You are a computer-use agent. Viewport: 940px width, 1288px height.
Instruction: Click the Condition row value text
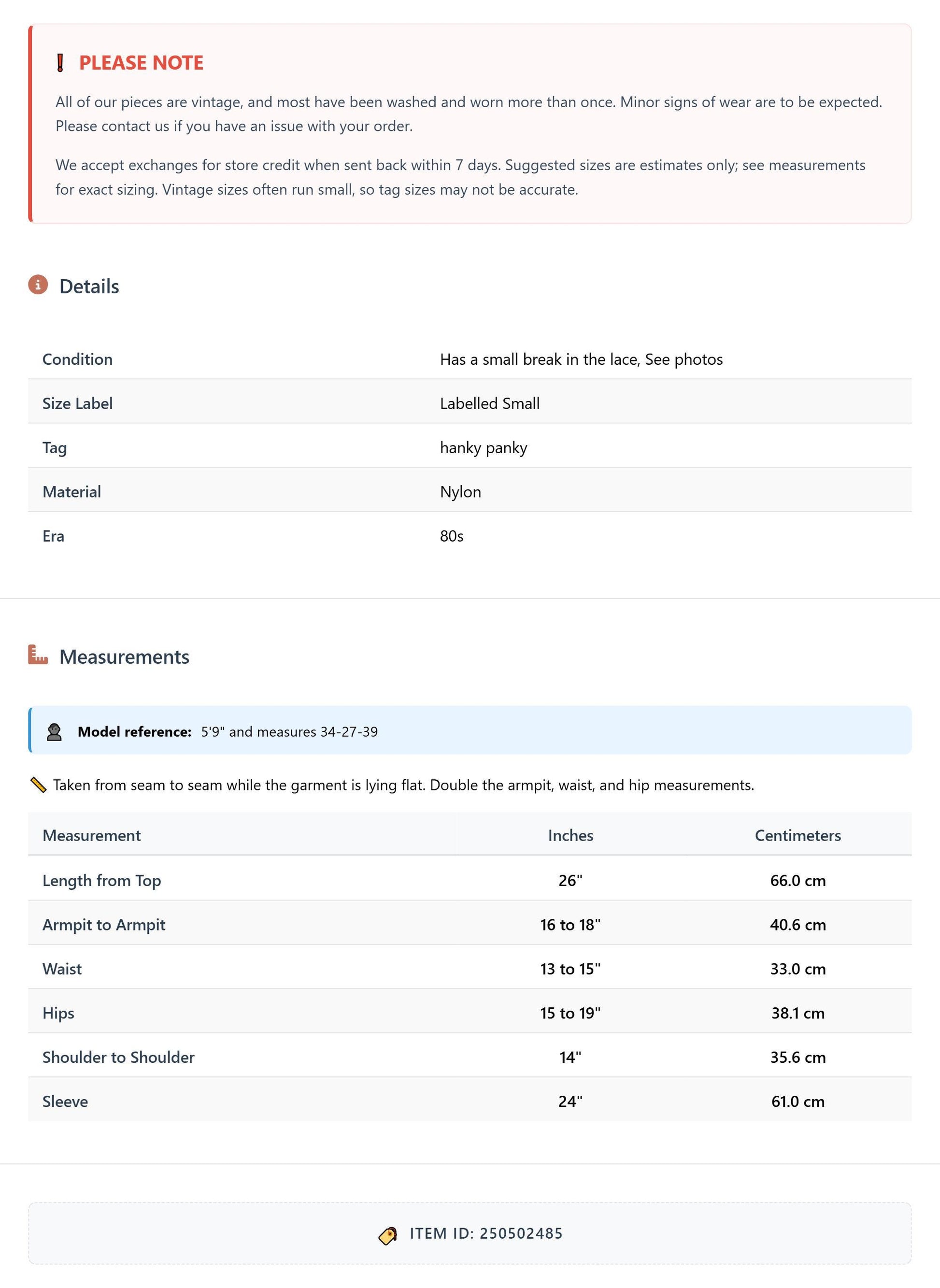581,359
